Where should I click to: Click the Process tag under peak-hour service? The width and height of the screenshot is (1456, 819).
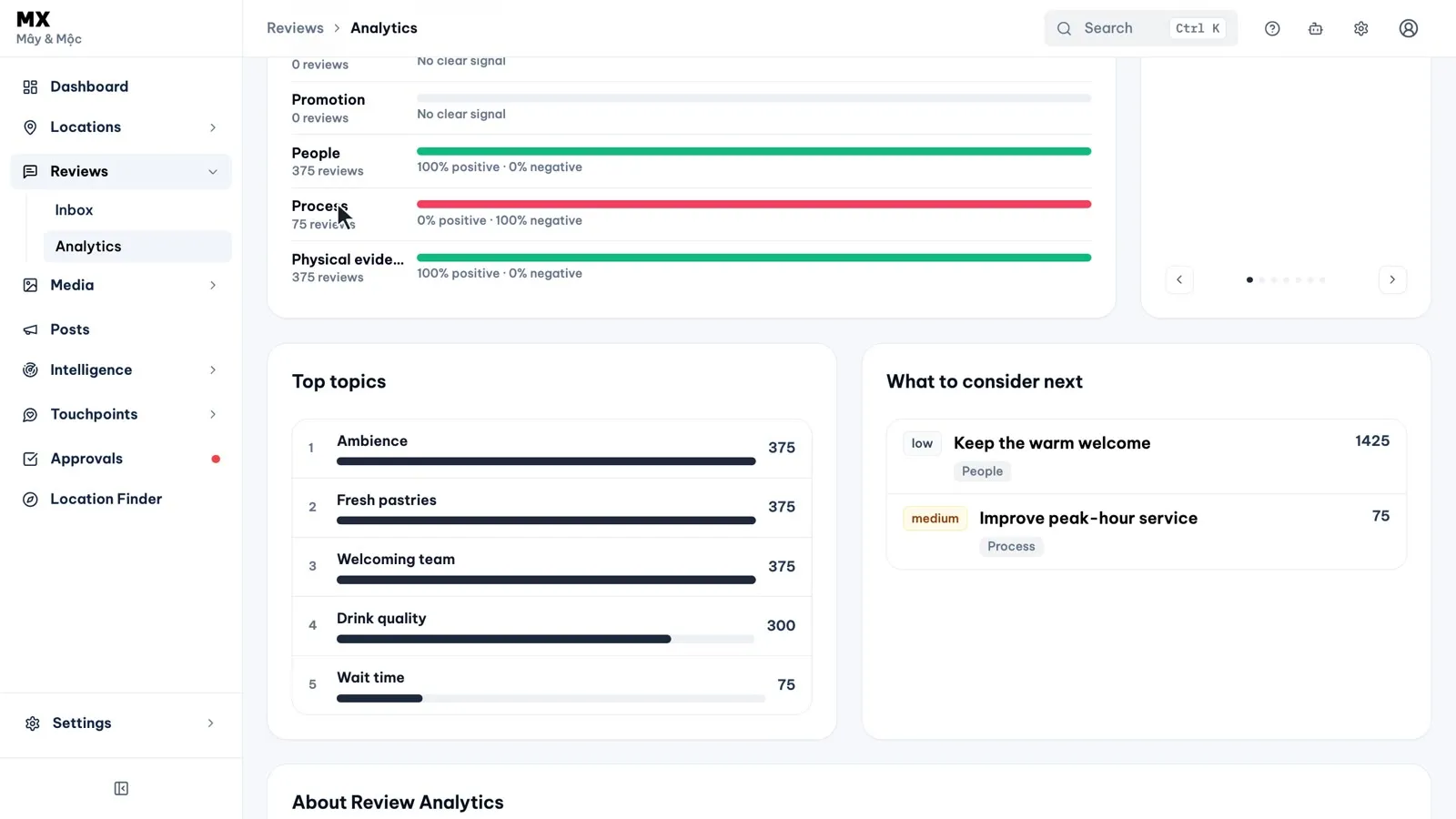click(1011, 546)
